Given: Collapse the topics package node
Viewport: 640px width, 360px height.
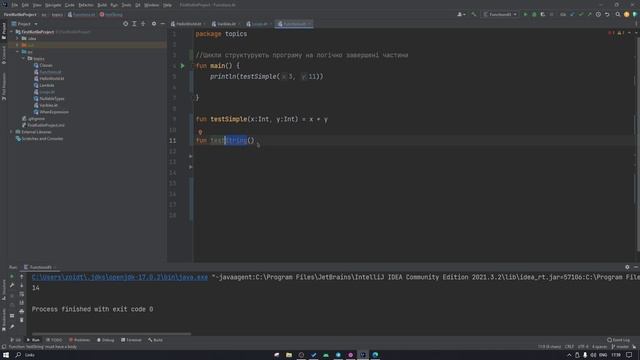Looking at the screenshot, I should point(24,59).
